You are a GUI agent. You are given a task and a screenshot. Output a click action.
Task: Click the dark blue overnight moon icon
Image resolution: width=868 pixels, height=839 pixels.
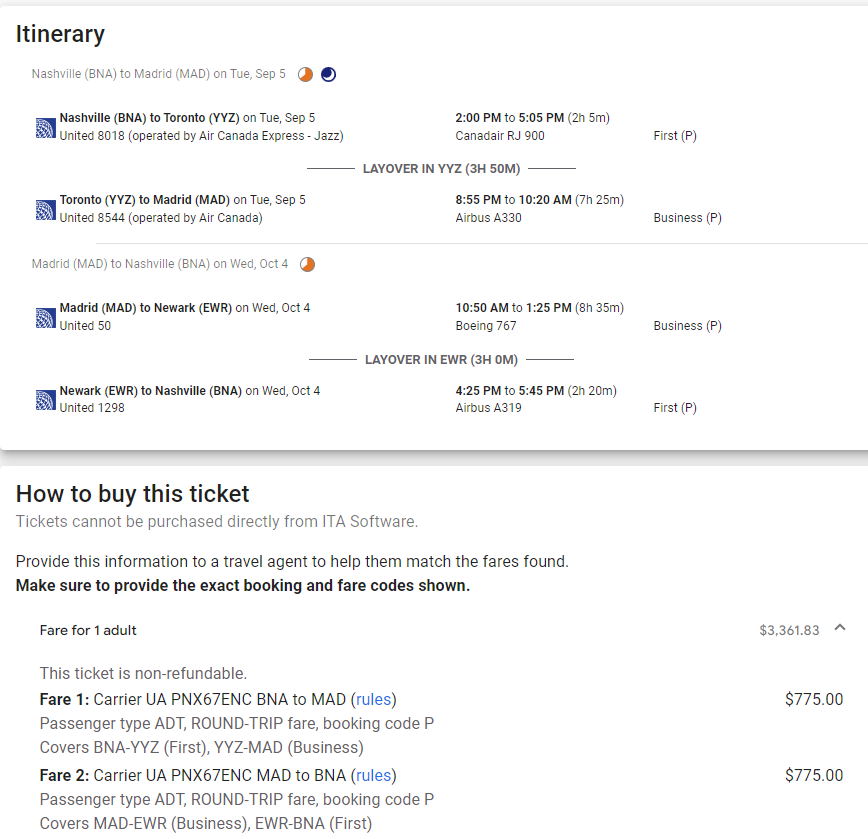(328, 74)
